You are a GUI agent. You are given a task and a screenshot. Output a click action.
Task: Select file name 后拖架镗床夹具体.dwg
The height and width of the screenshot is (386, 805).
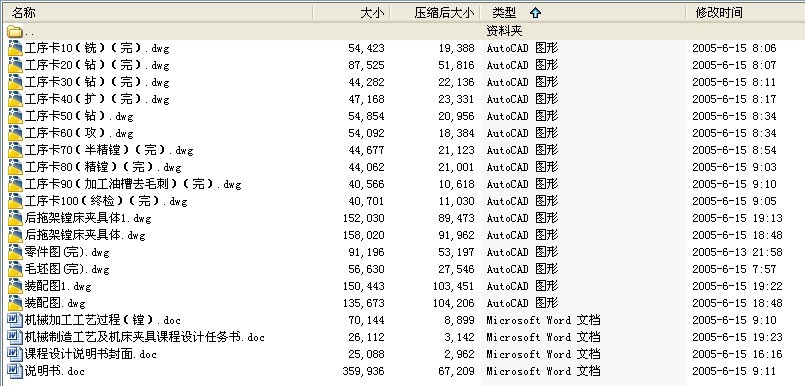pos(85,235)
